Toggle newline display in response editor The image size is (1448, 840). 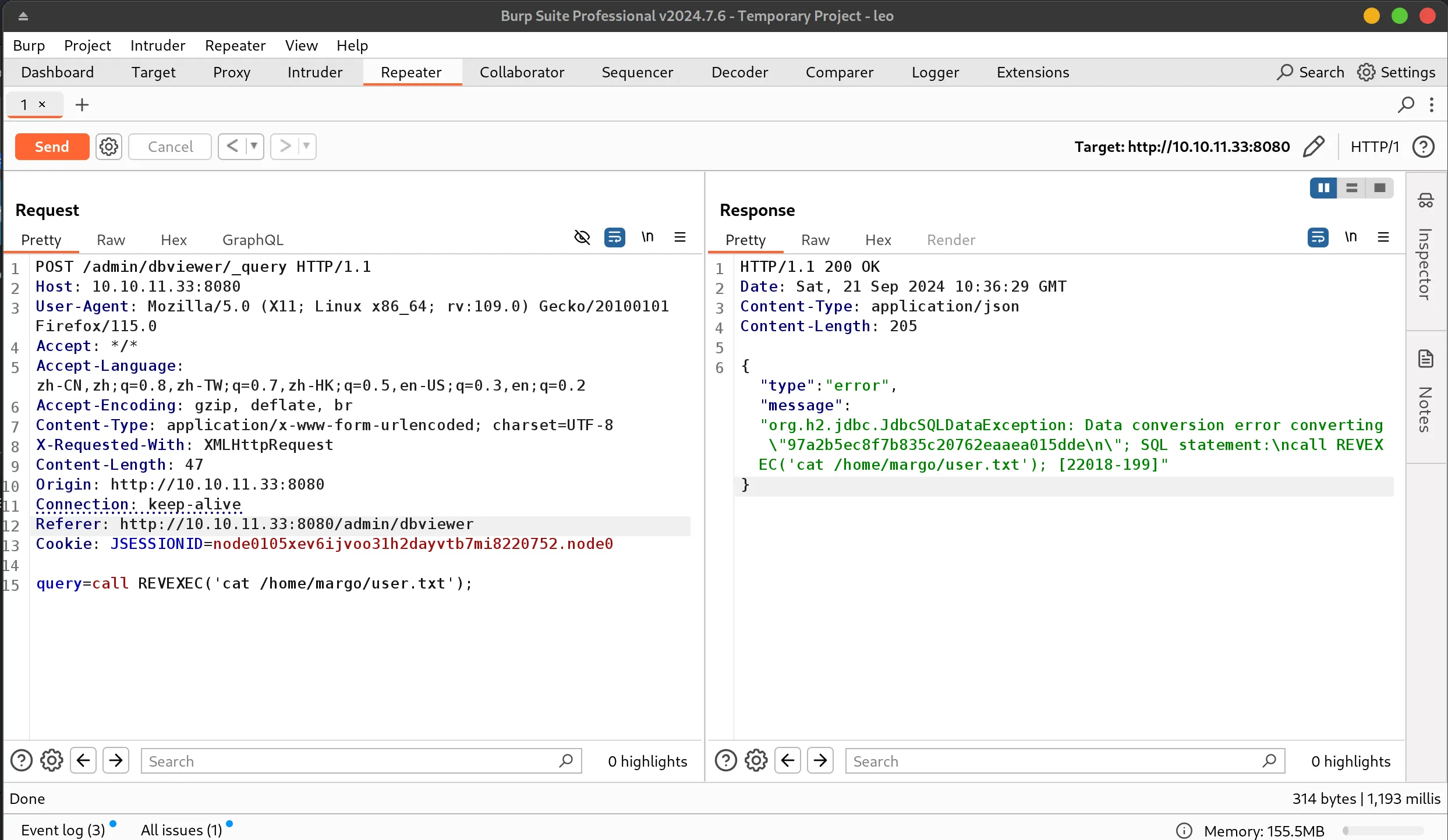1351,237
